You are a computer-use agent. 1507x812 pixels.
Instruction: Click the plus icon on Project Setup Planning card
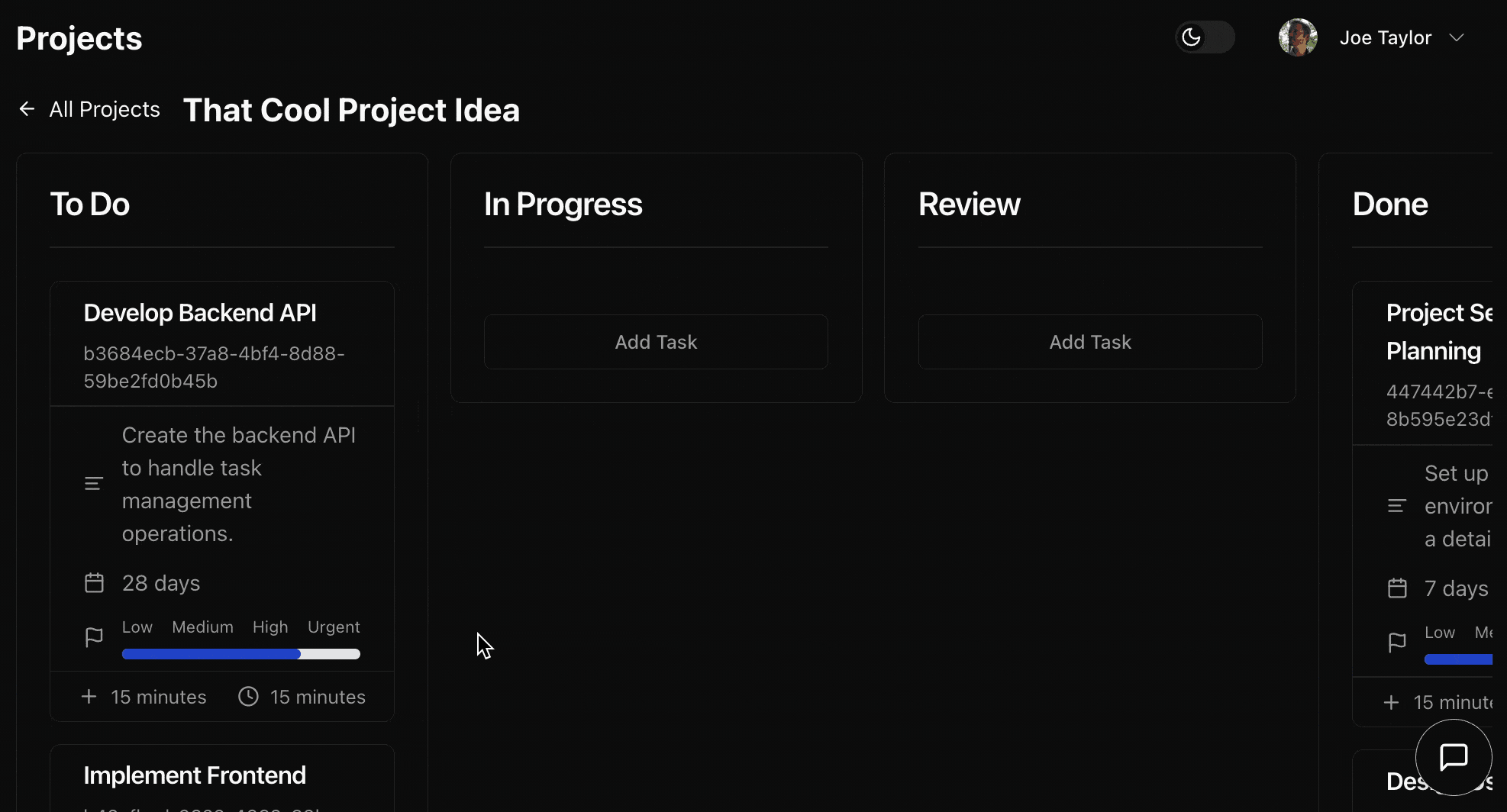point(1392,702)
